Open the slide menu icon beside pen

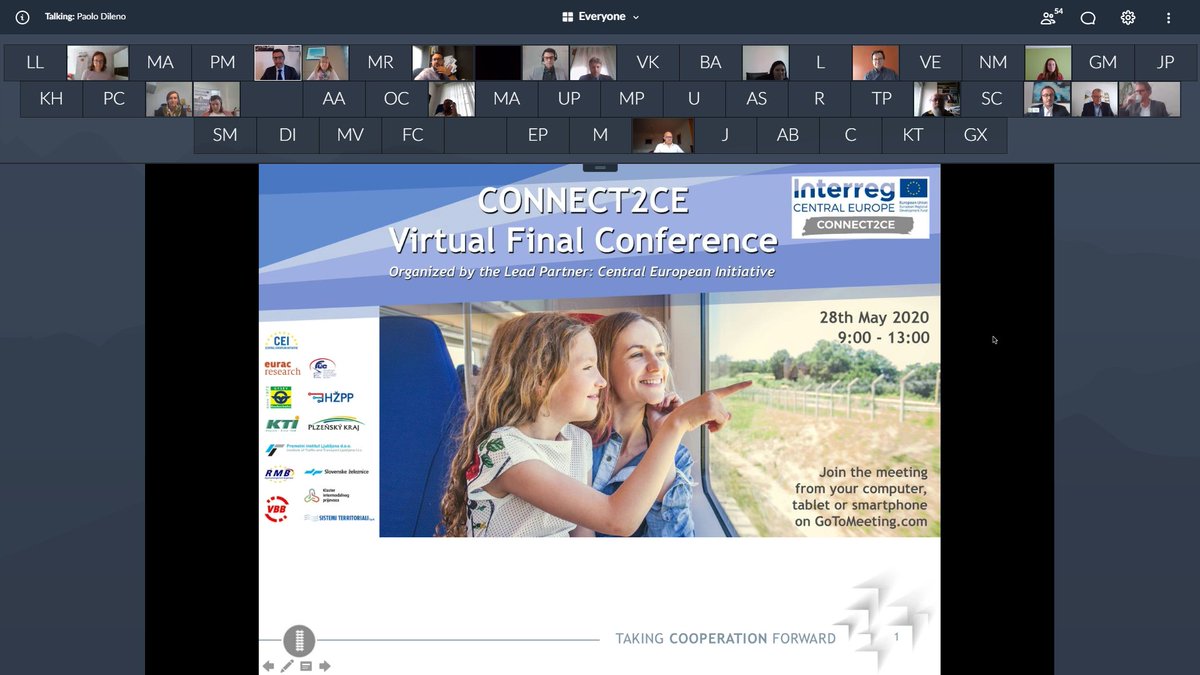pos(306,666)
